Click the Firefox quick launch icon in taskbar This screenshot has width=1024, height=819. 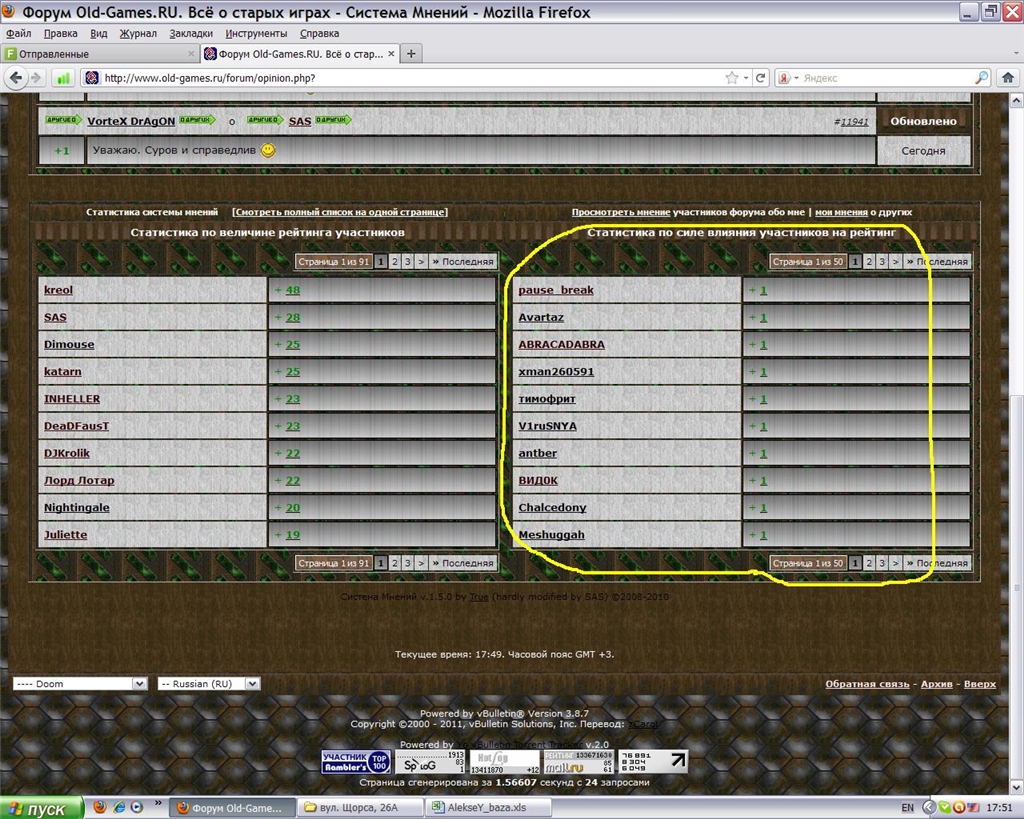100,807
